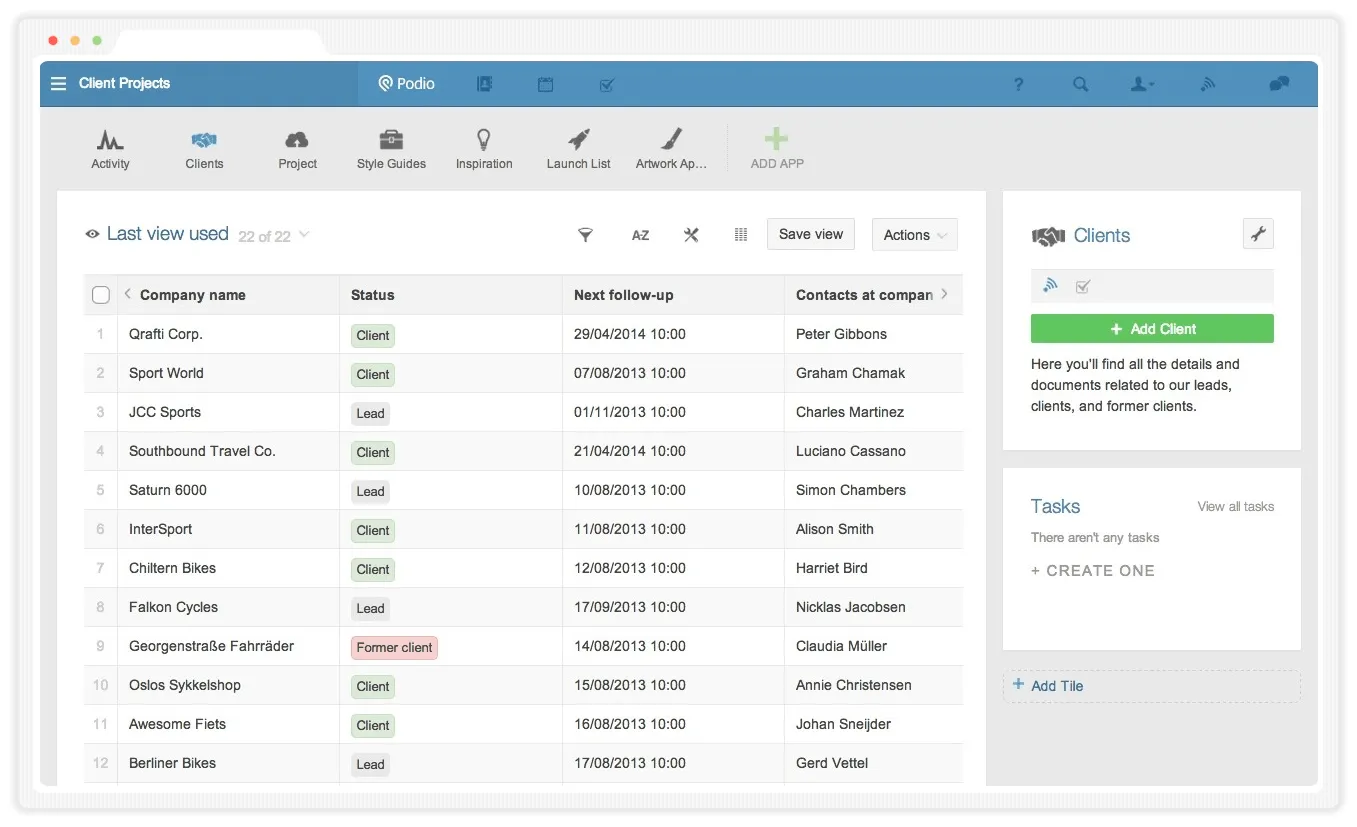Click the checkmark tasks icon under Clients
This screenshot has height=827, width=1357.
[x=1082, y=287]
